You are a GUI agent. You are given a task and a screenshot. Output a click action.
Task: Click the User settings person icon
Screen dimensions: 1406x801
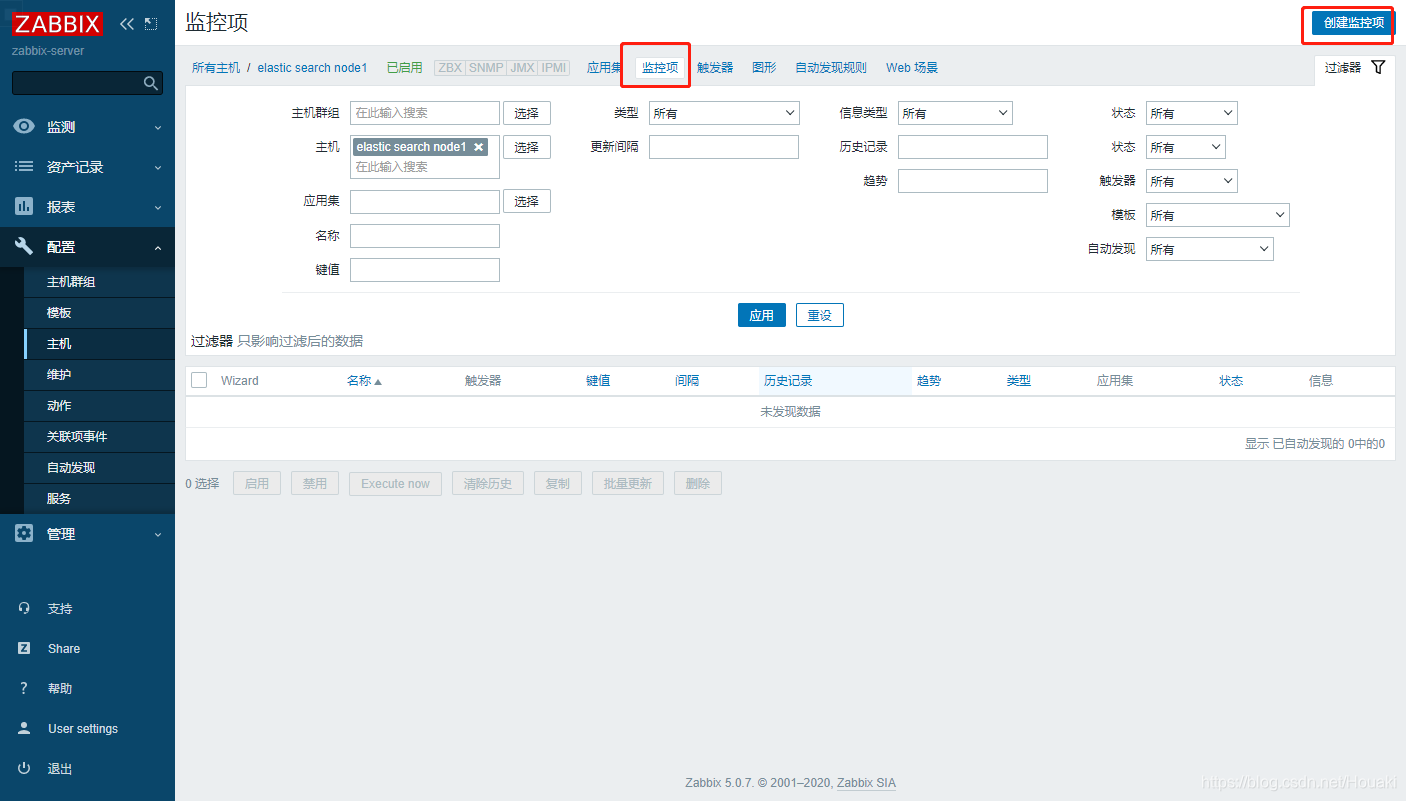(x=24, y=728)
